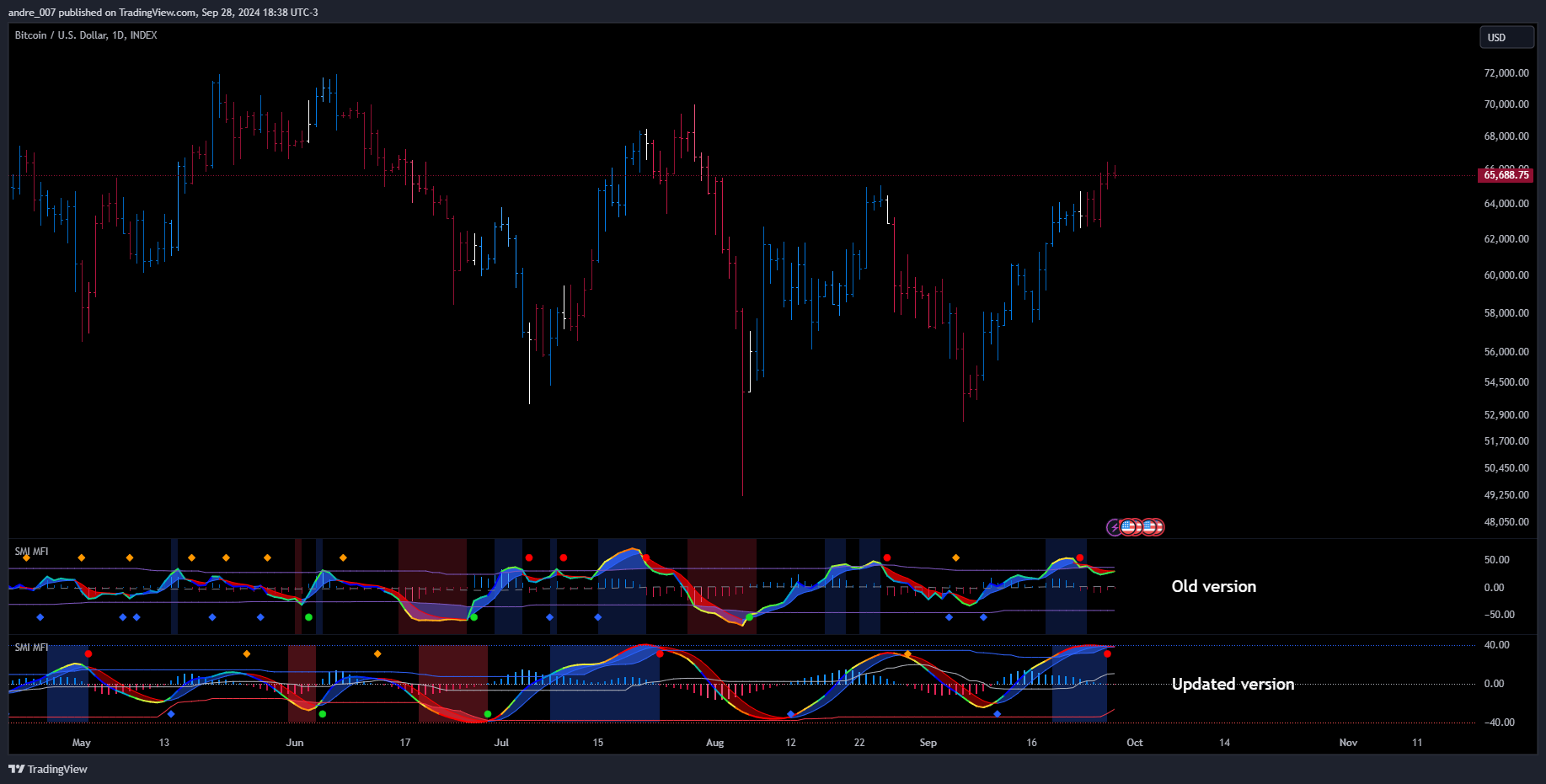
Task: Click the 68,000.00 price axis label
Action: (x=1506, y=136)
